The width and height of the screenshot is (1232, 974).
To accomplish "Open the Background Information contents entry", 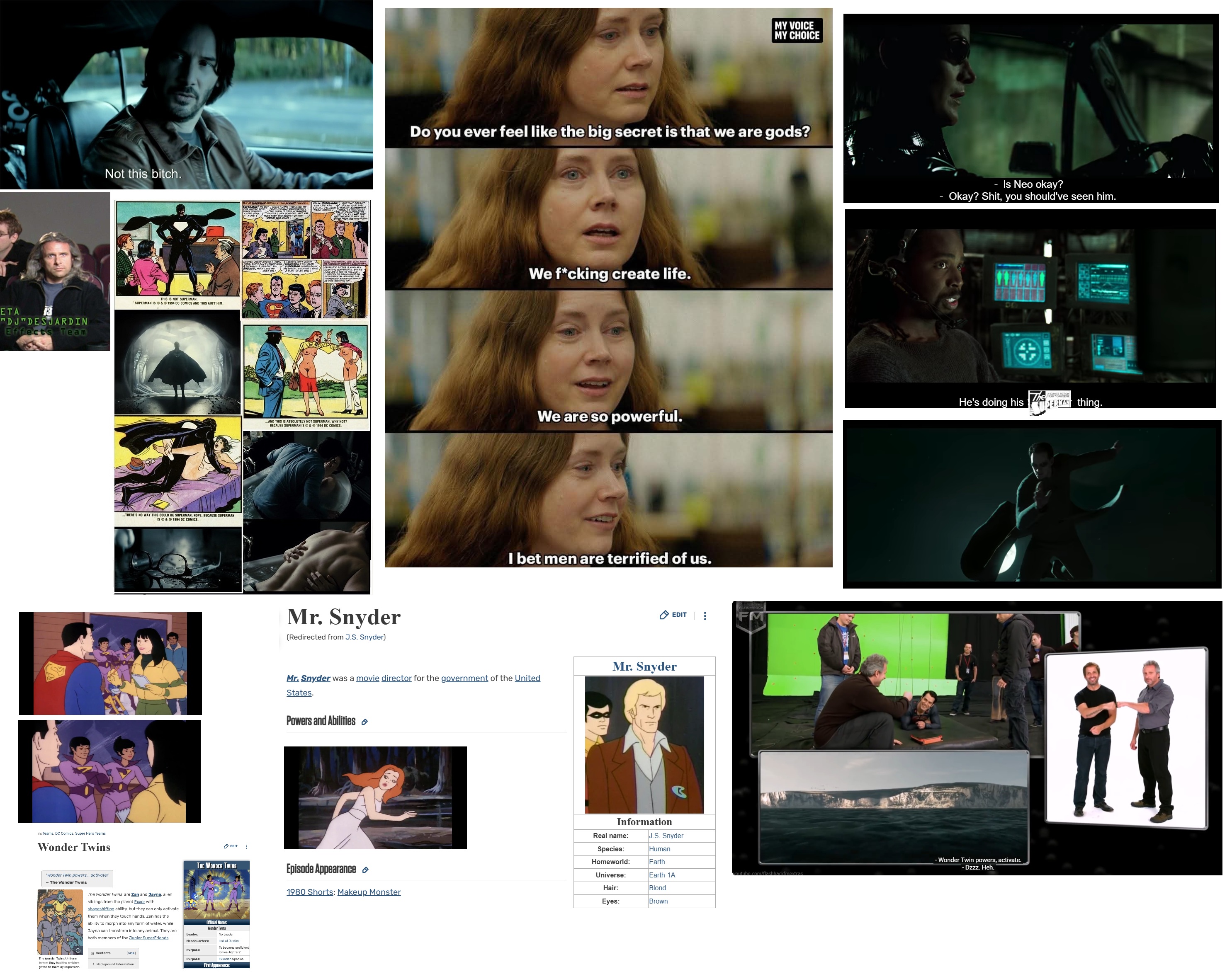I will (x=115, y=964).
